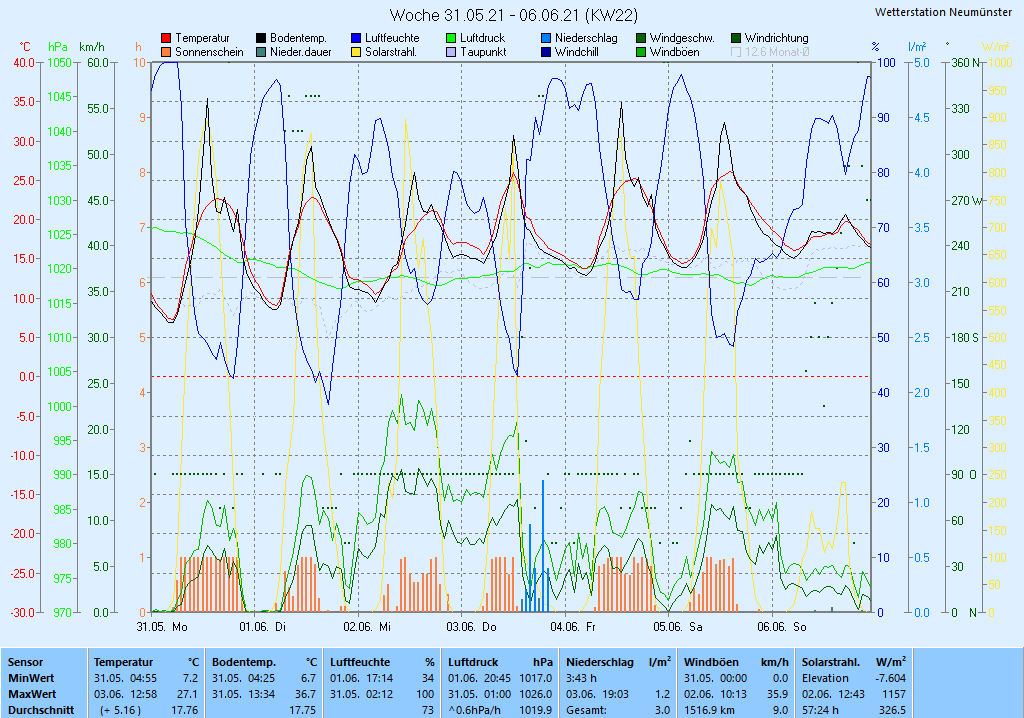Hide the yellow Solarstrahl. series via legend
1024x718 pixels.
[356, 51]
